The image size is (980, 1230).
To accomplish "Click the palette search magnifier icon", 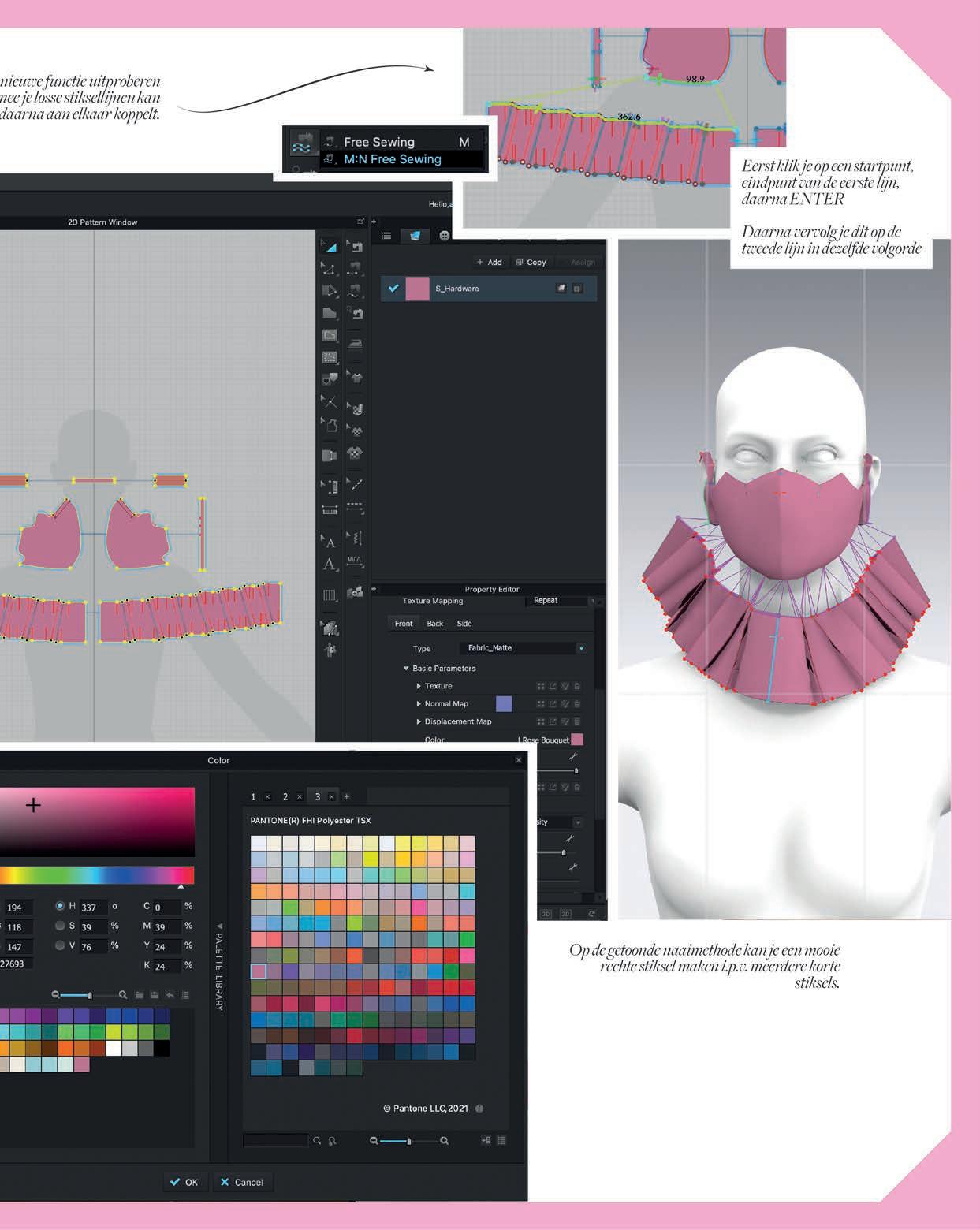I will point(317,1140).
